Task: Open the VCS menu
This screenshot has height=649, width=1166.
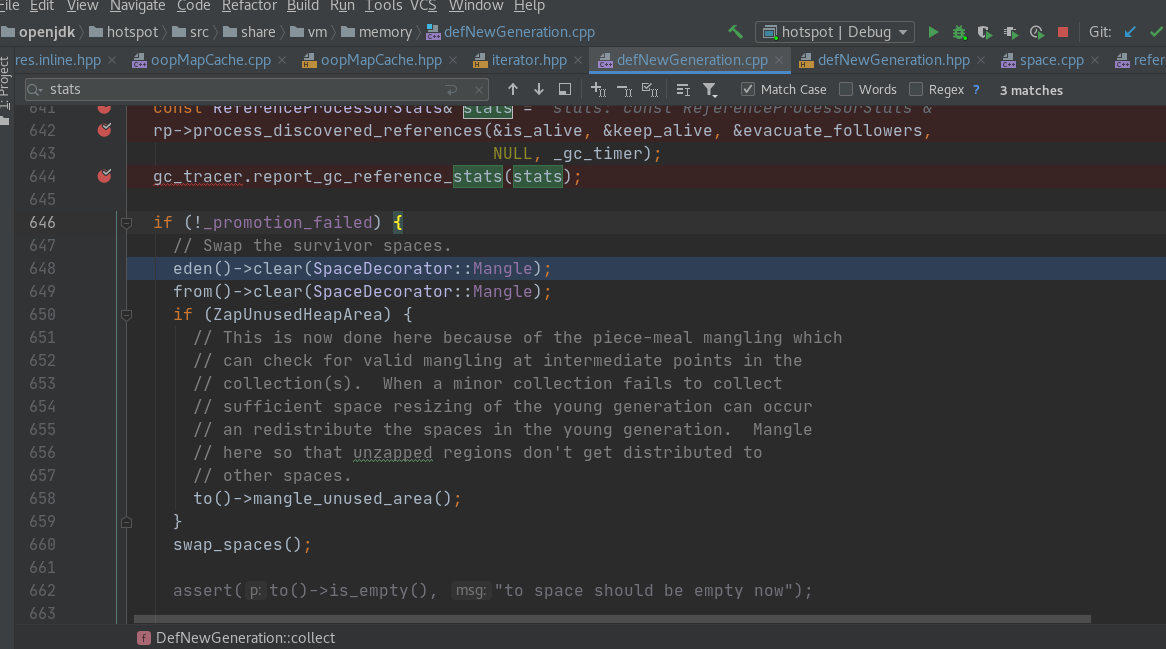Action: (x=423, y=6)
